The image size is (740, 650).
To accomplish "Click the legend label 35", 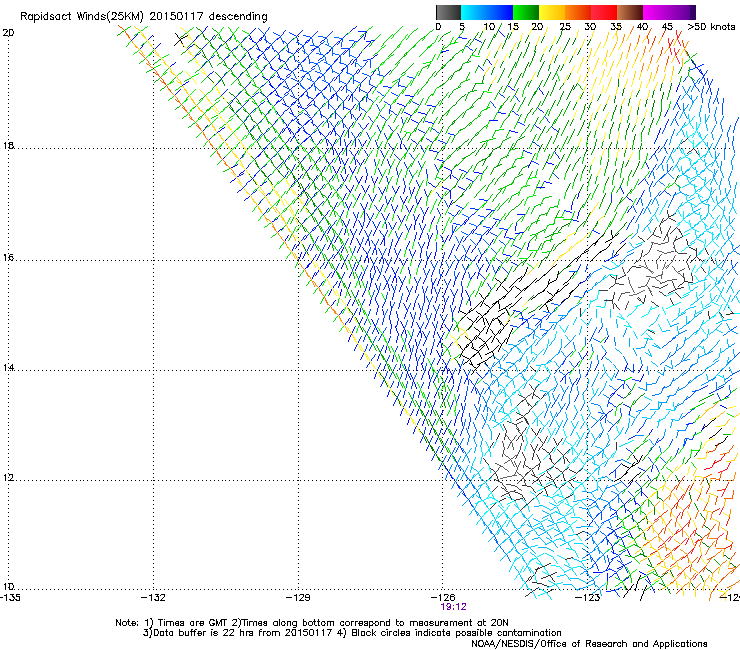I will (x=616, y=27).
